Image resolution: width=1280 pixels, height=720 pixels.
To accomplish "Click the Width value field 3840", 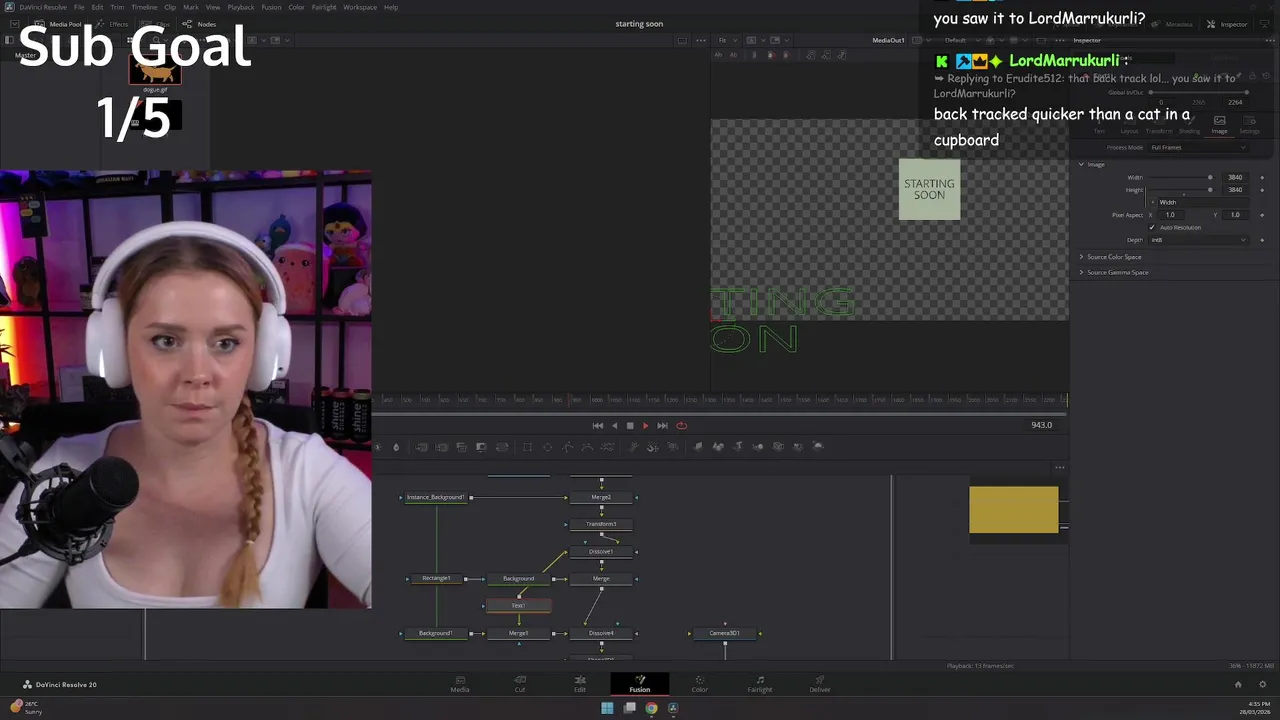I will 1235,177.
